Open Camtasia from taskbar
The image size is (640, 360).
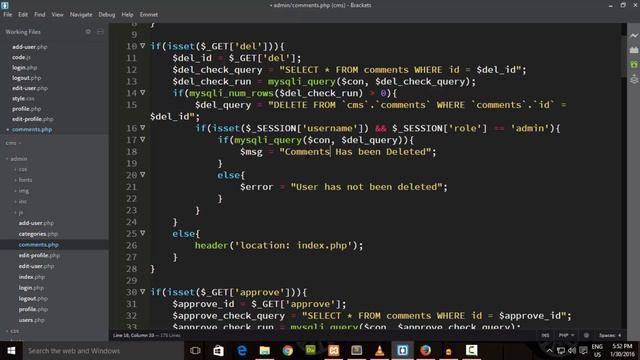471,351
